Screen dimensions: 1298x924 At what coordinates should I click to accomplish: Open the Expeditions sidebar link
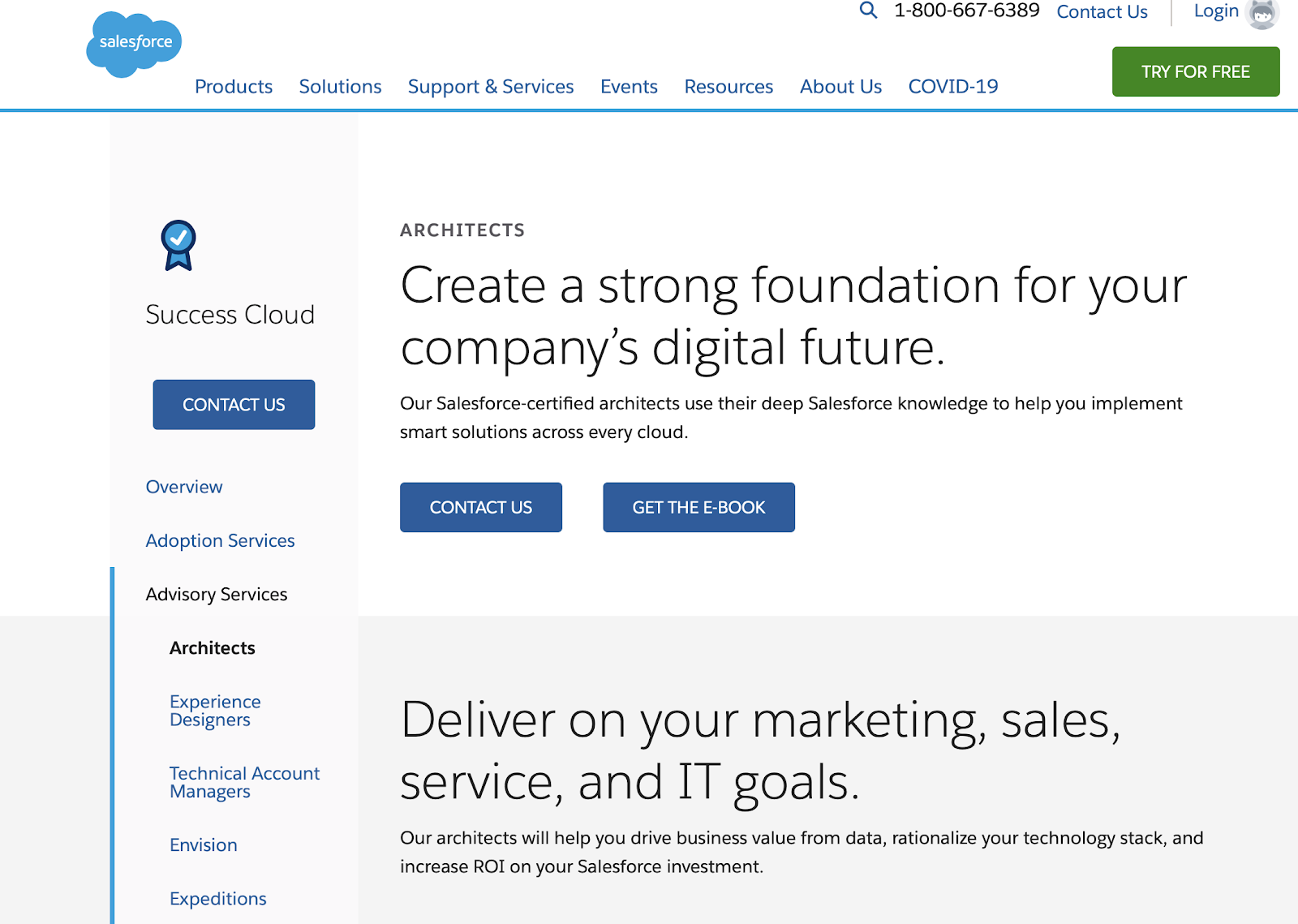pyautogui.click(x=218, y=899)
